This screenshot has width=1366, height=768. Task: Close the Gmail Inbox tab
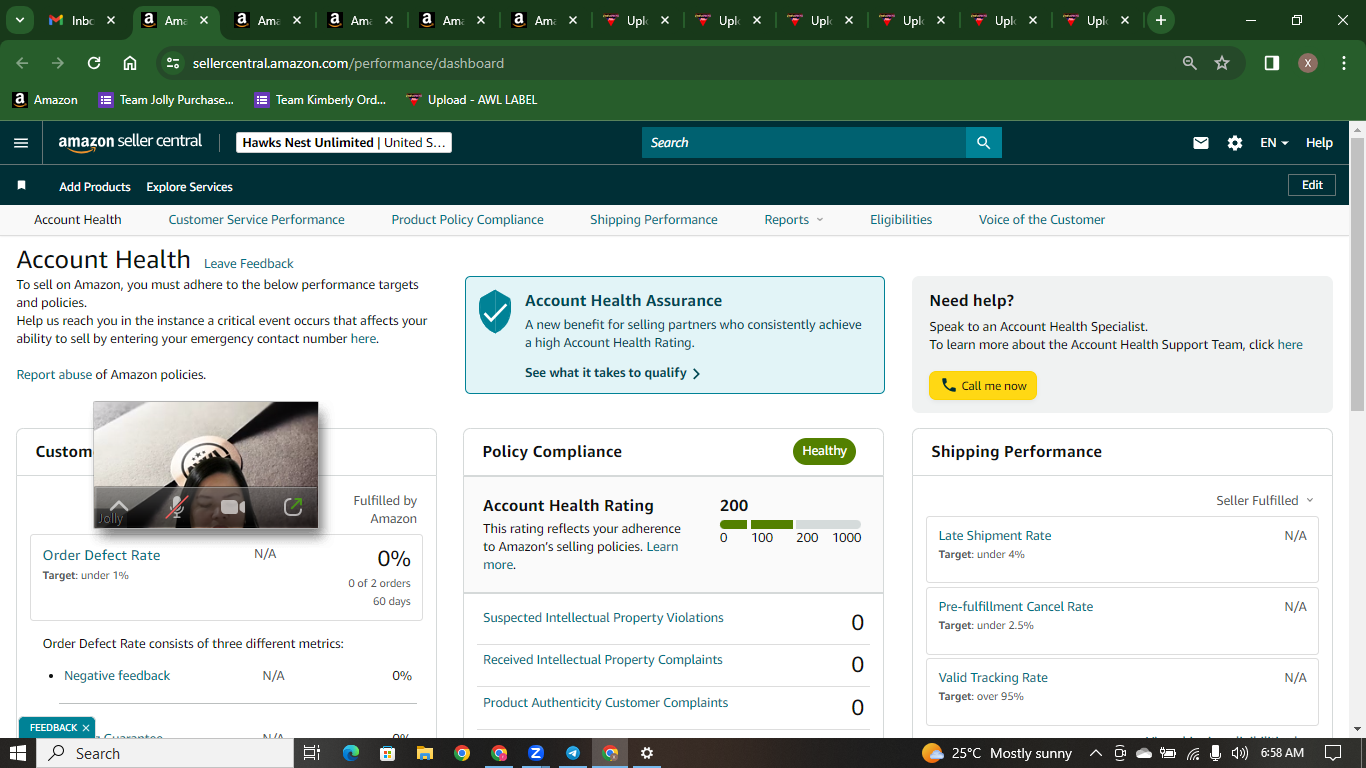click(110, 20)
